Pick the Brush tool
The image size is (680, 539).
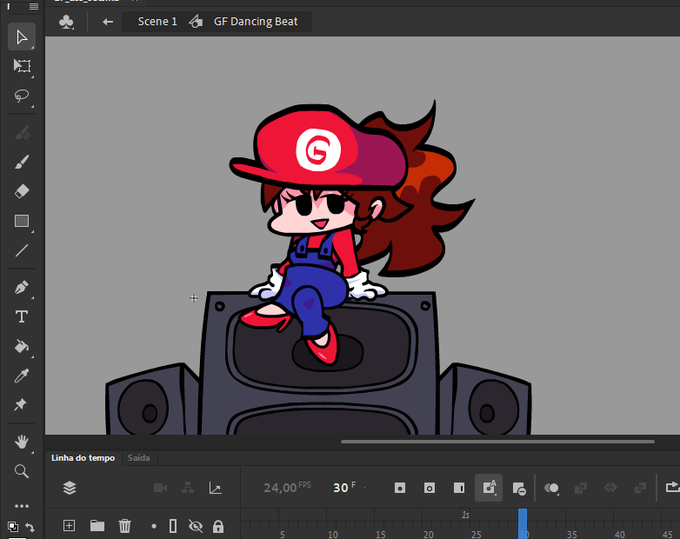(22, 162)
